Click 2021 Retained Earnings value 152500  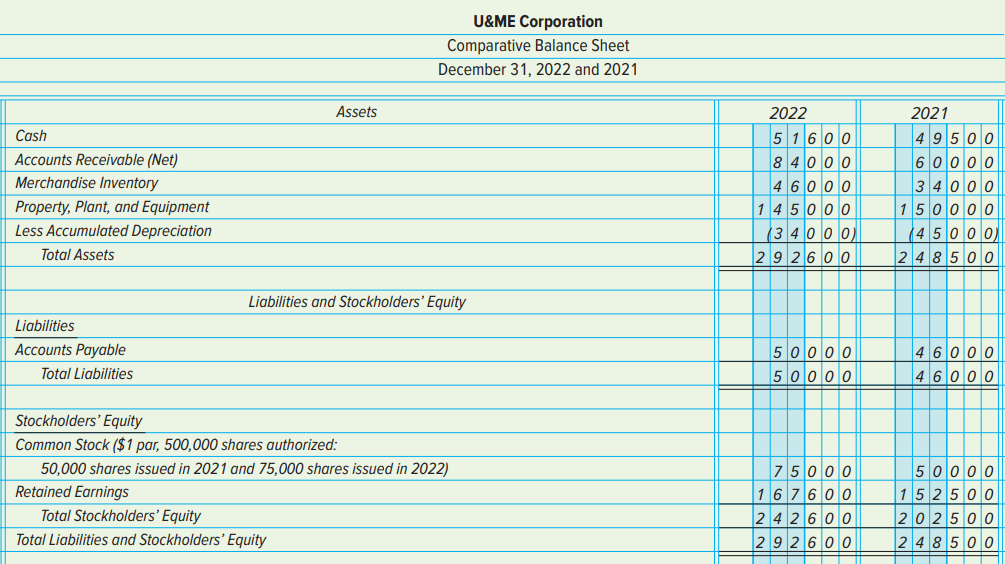pyautogui.click(x=945, y=495)
